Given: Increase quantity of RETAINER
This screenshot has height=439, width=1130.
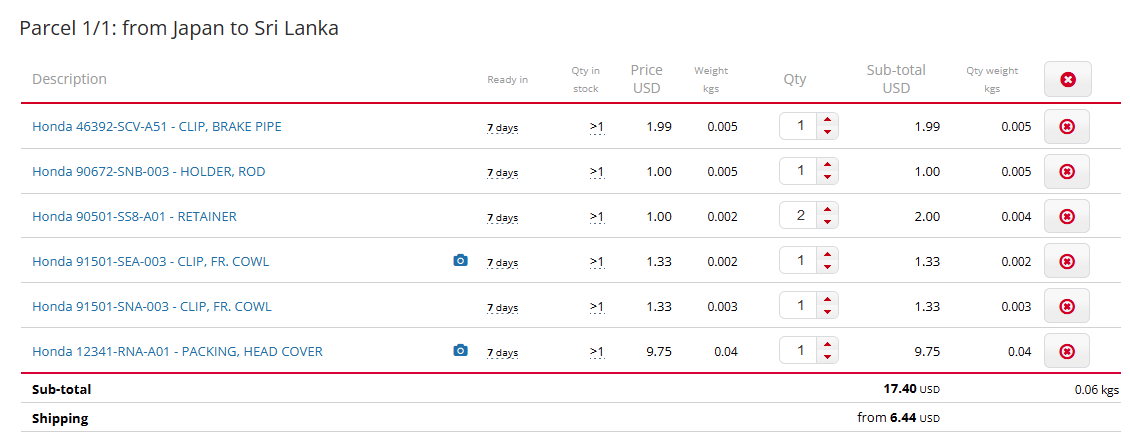Looking at the screenshot, I should click(x=827, y=210).
